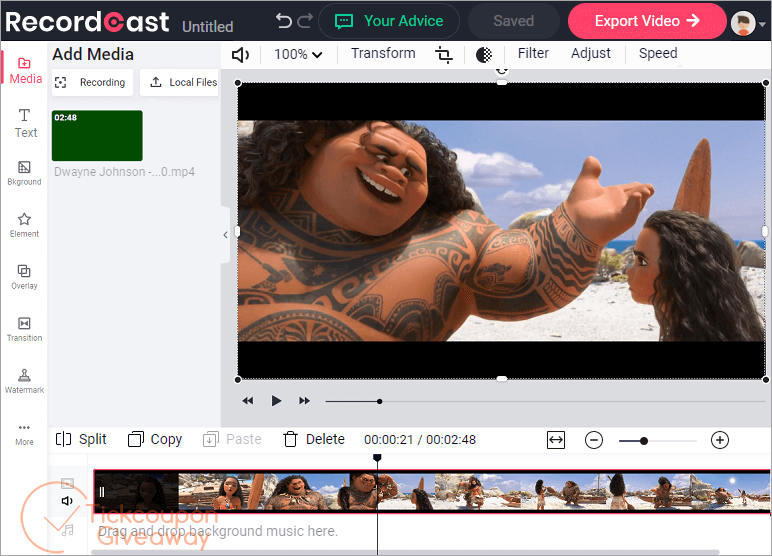Mute the video track audio
Viewport: 772px width, 556px height.
point(67,501)
